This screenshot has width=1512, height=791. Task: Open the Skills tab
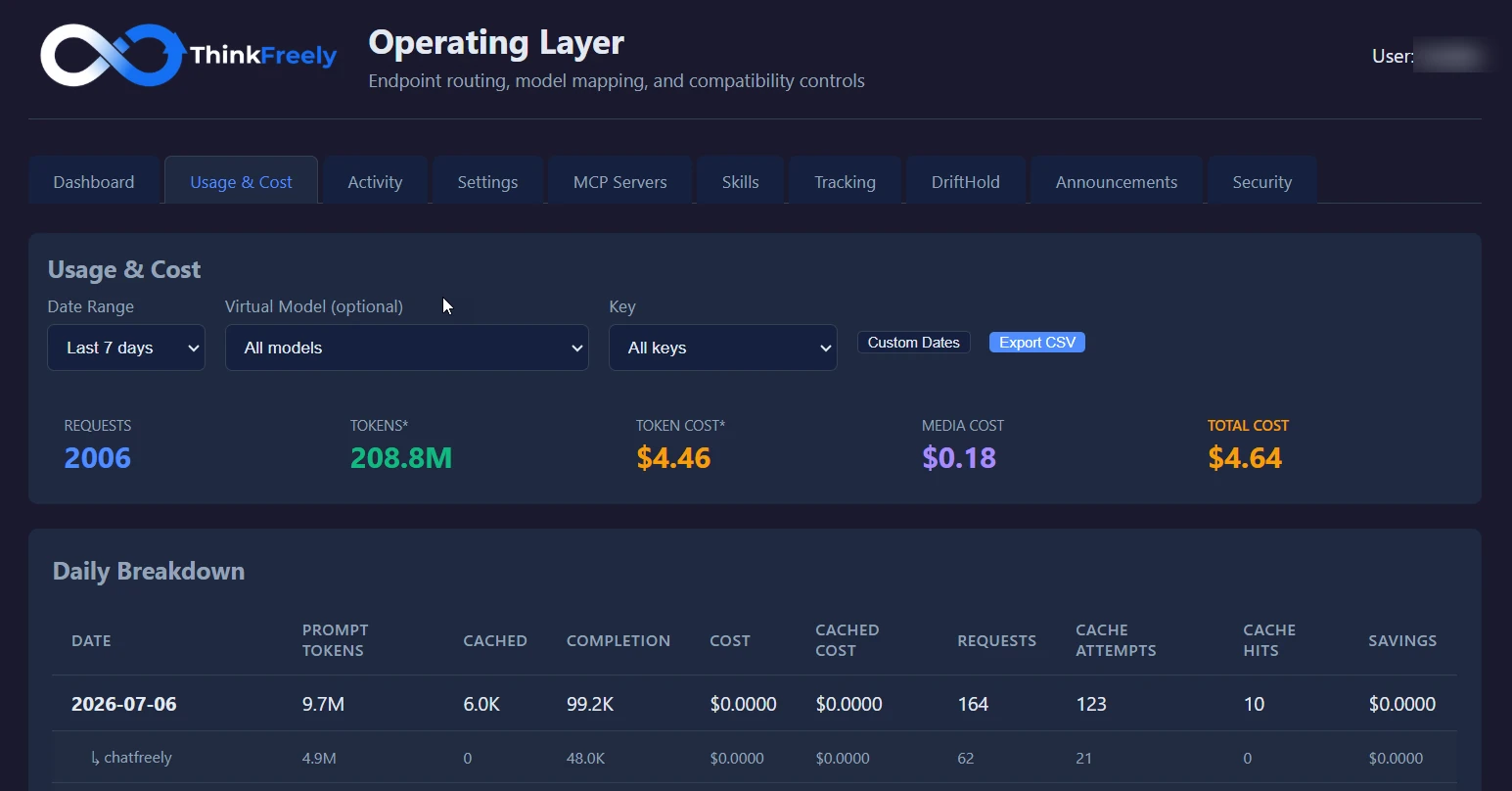(x=741, y=181)
